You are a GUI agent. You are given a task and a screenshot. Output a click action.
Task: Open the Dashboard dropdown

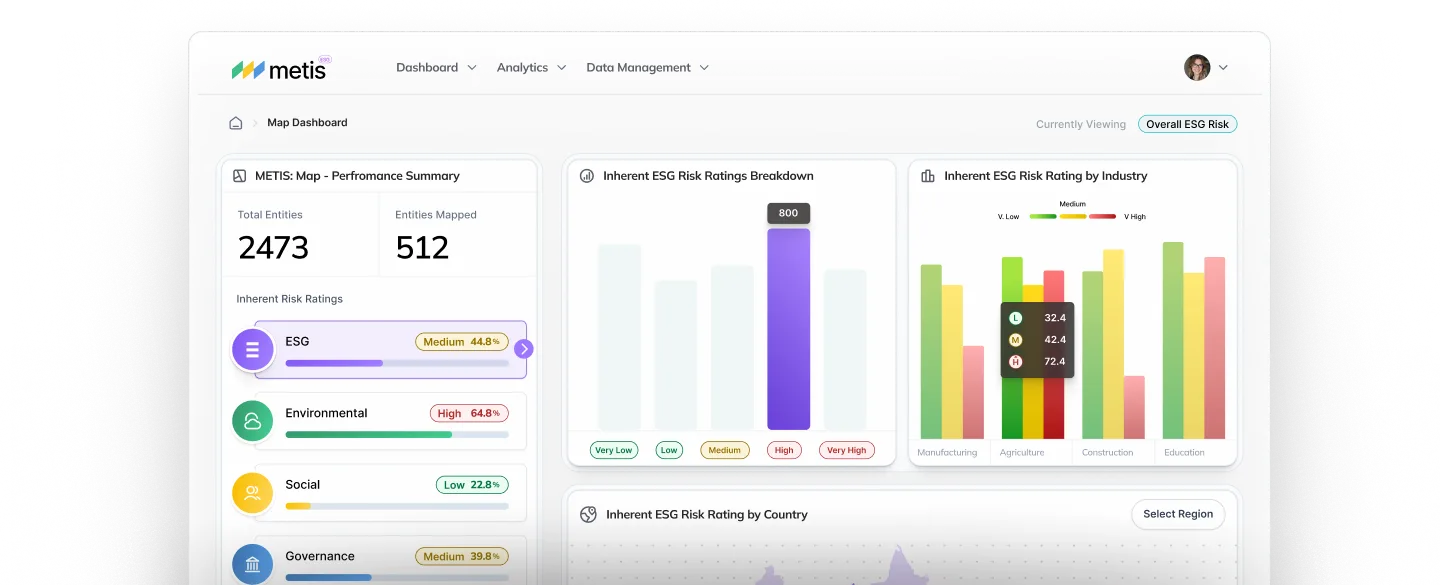pos(436,67)
